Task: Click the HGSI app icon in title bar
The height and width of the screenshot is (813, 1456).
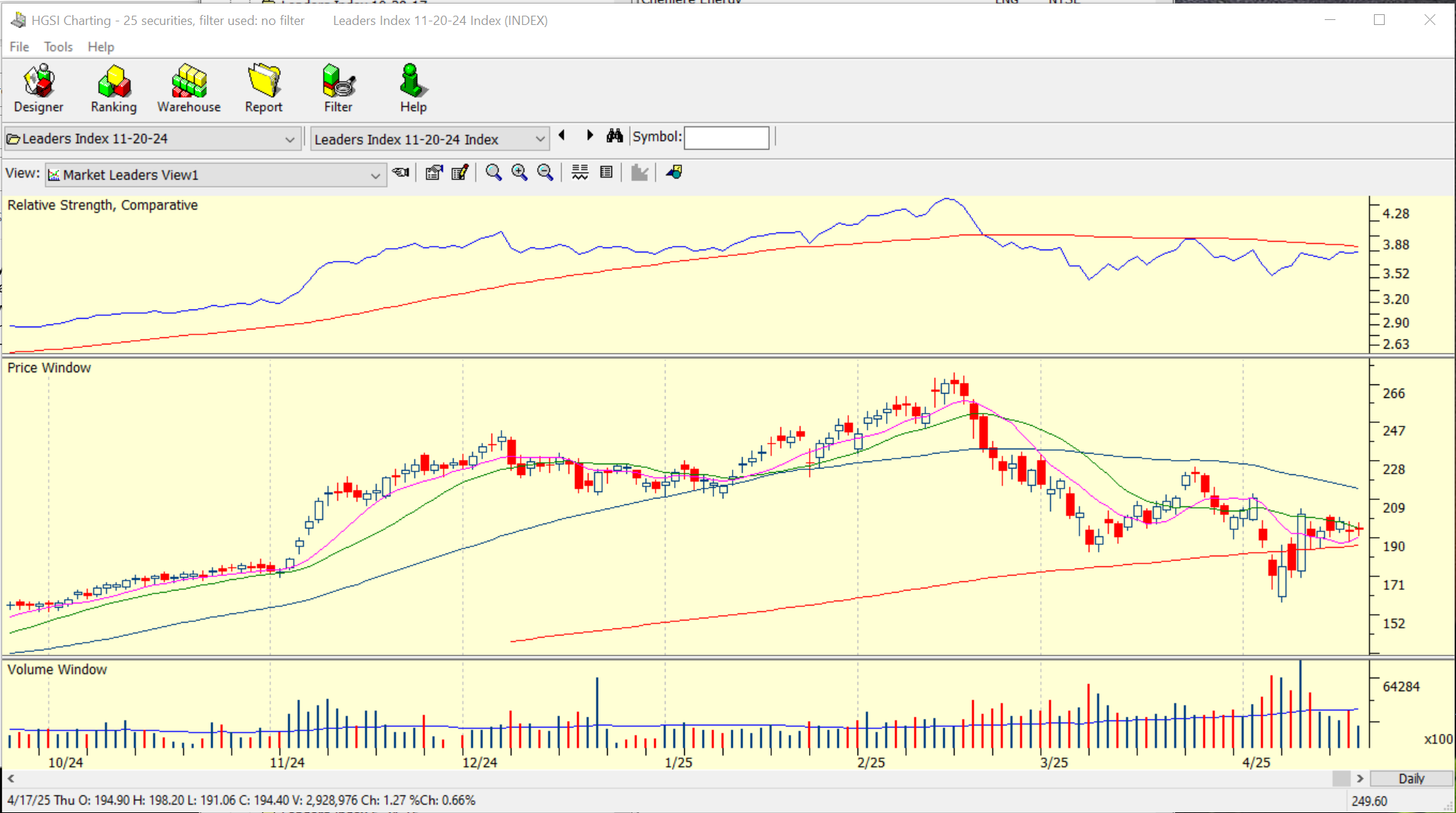Action: pyautogui.click(x=19, y=20)
